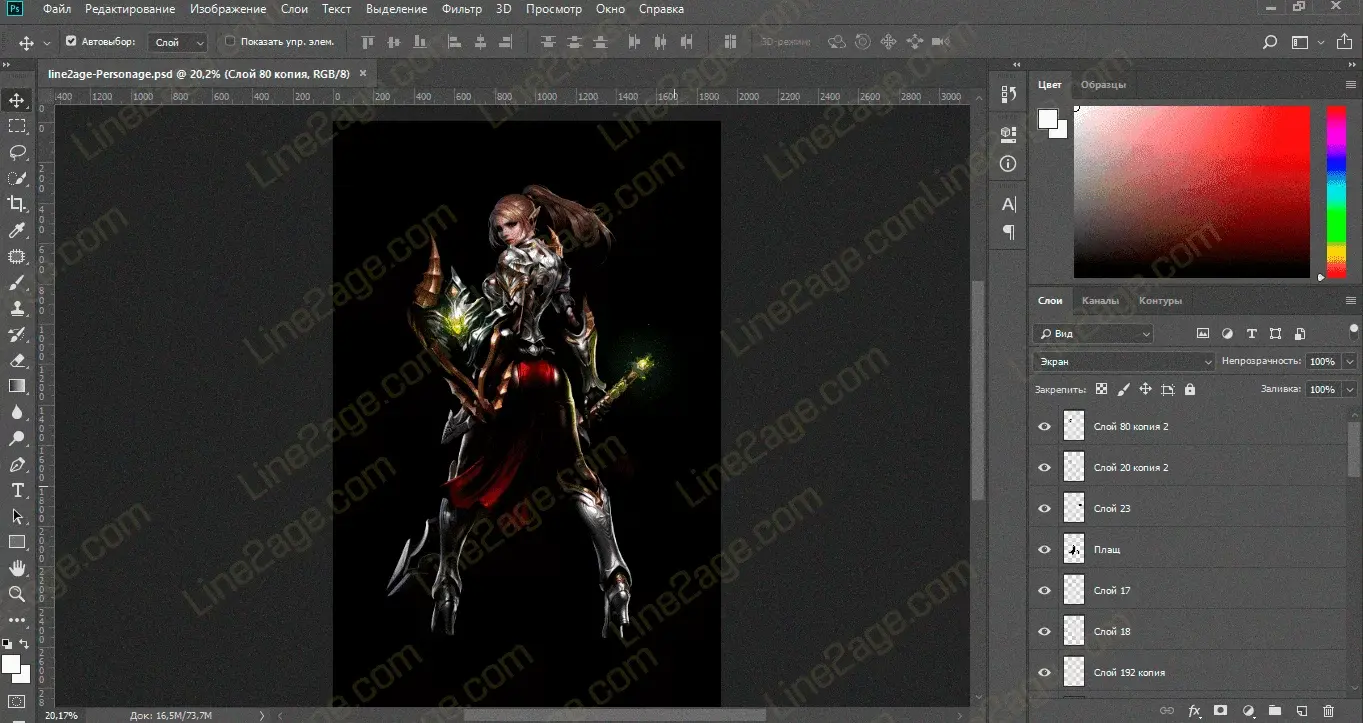Select the Crop tool
Screen dimensions: 1363x723
coord(17,204)
